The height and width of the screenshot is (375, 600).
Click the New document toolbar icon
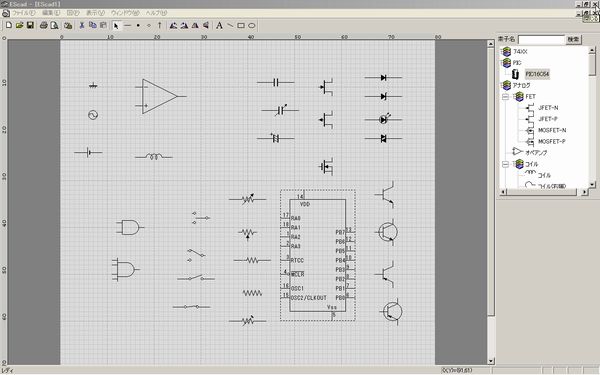(9, 26)
